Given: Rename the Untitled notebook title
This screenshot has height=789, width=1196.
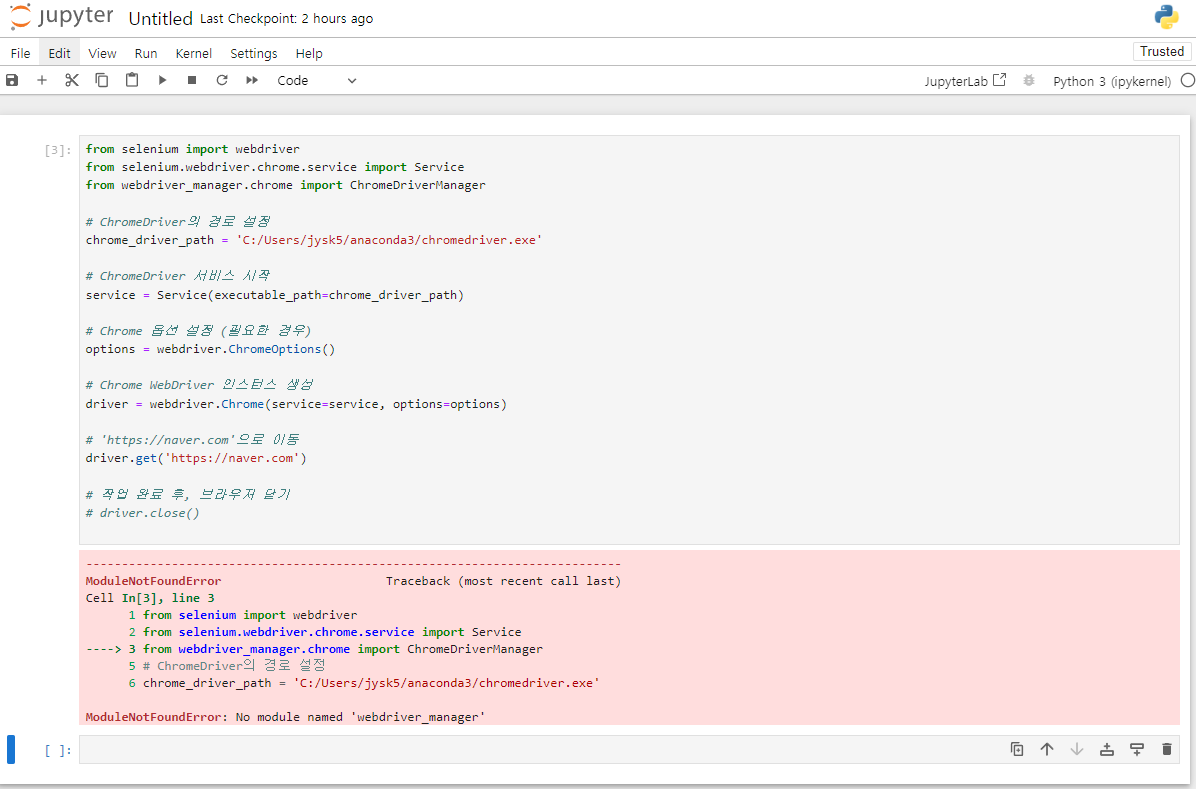Looking at the screenshot, I should coord(160,18).
